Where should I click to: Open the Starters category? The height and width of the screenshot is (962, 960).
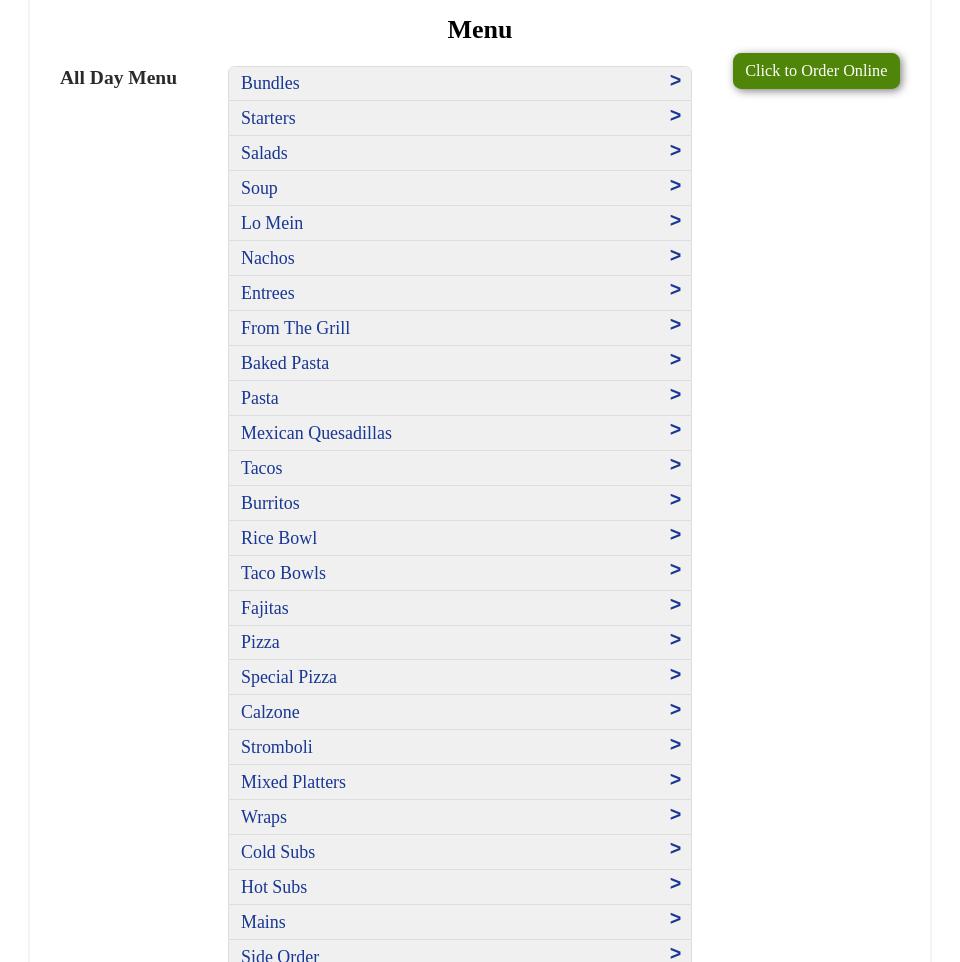coord(268,118)
